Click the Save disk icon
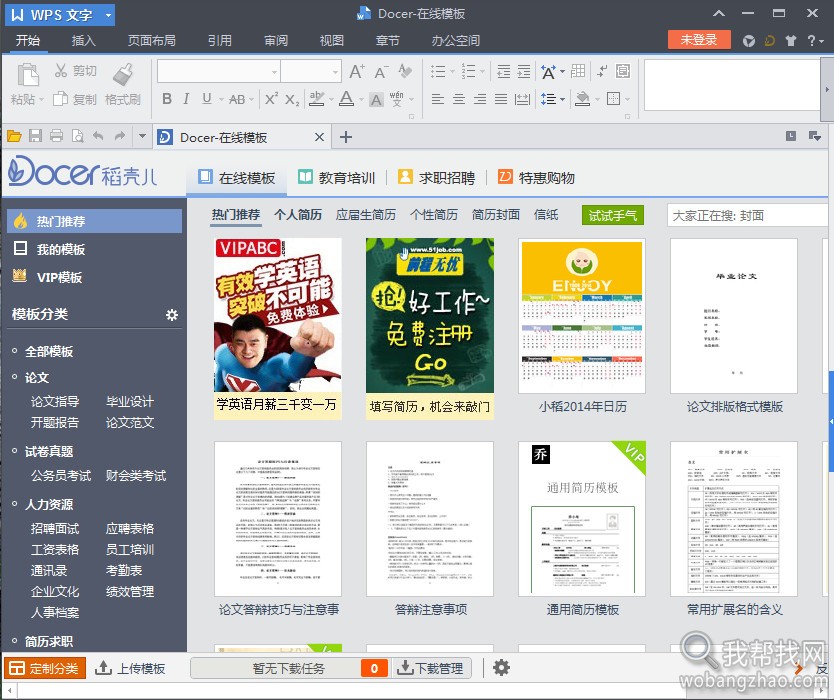The width and height of the screenshot is (834, 700). click(35, 137)
